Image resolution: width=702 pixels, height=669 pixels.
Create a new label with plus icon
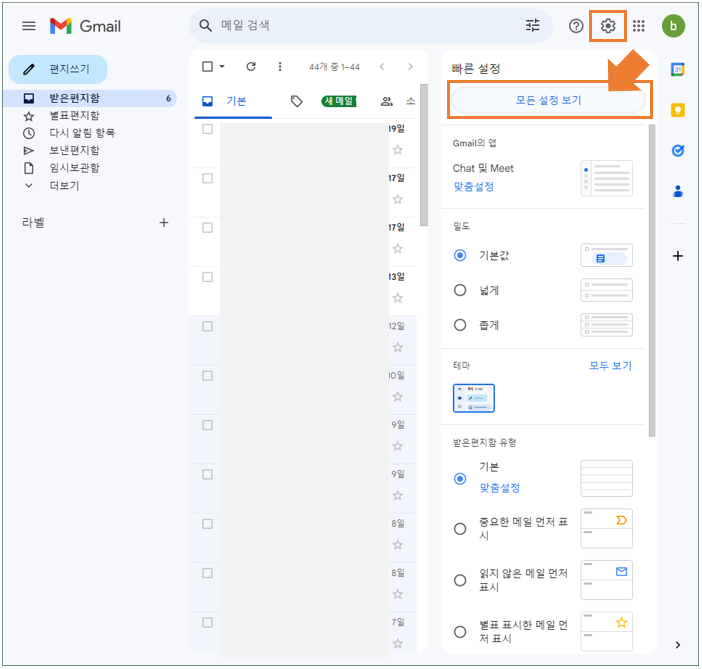[164, 223]
